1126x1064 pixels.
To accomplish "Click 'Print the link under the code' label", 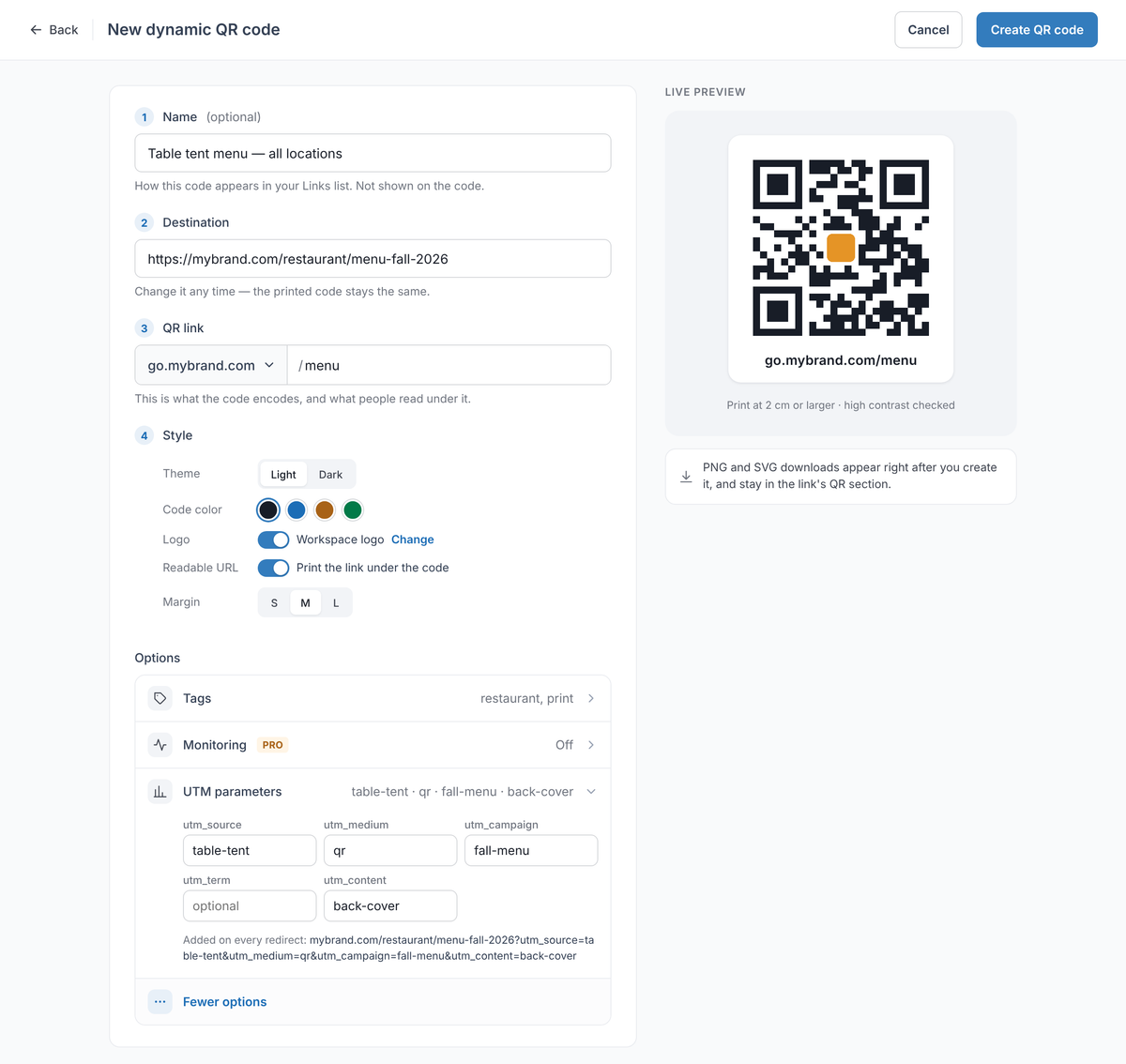I will coord(373,568).
